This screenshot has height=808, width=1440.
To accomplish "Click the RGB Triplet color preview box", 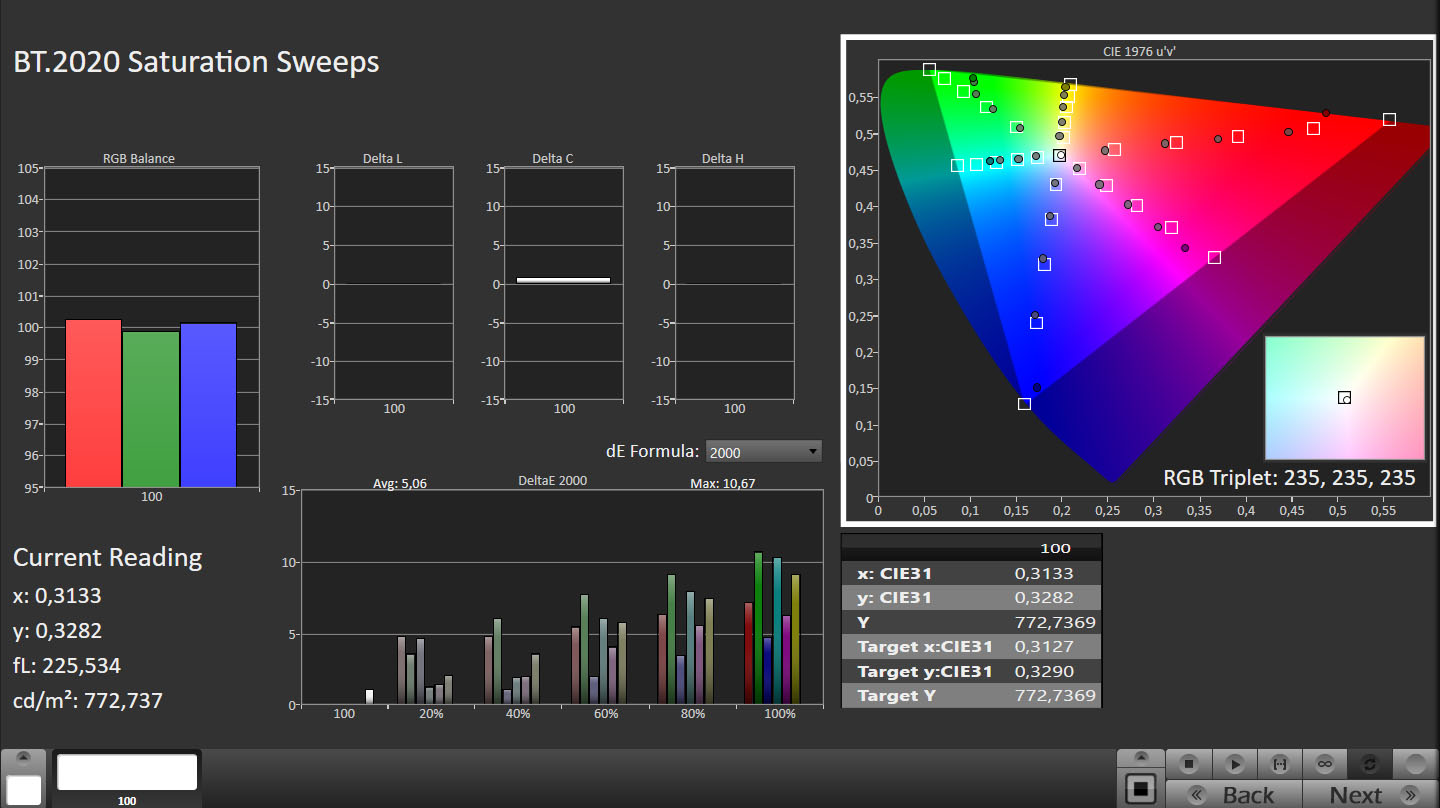I will (1344, 397).
